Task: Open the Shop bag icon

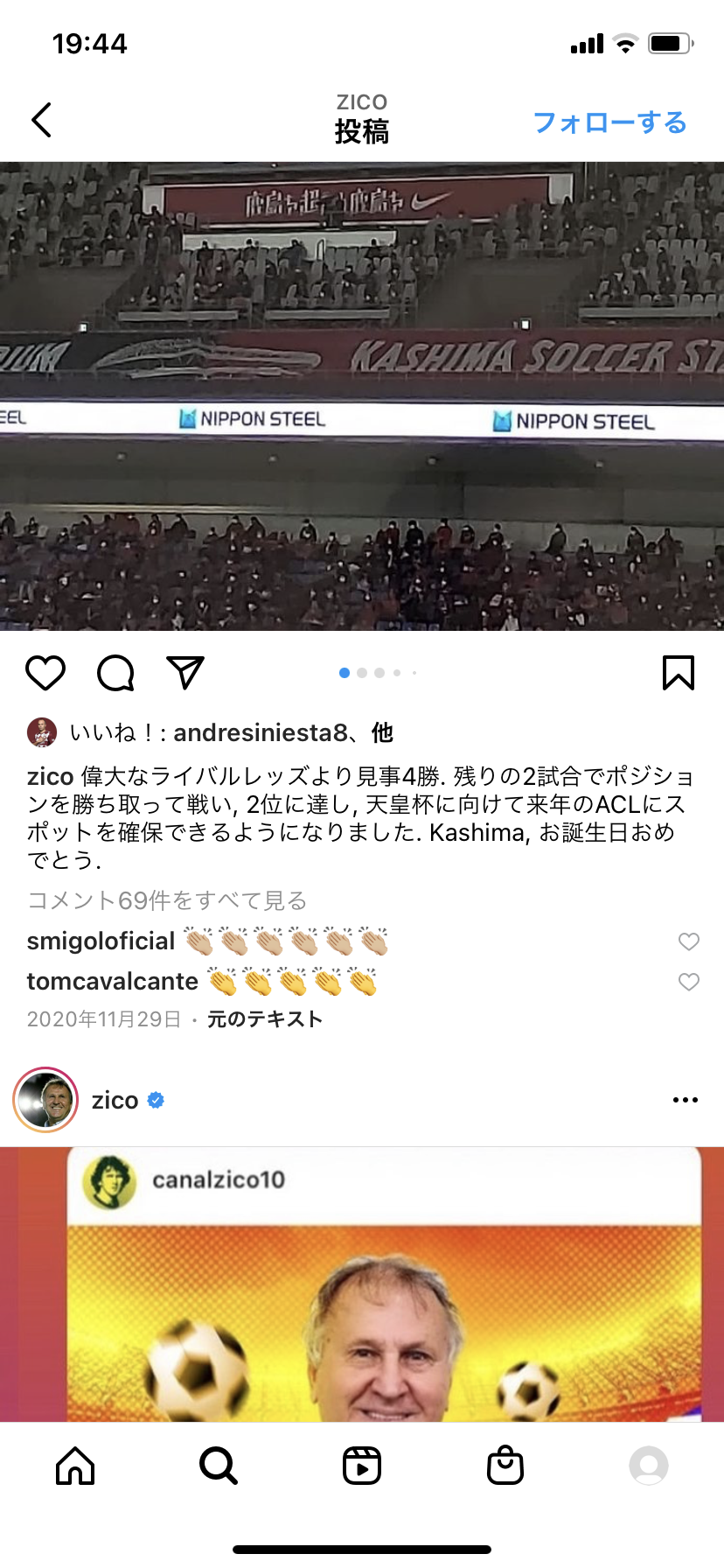Action: click(x=505, y=1465)
